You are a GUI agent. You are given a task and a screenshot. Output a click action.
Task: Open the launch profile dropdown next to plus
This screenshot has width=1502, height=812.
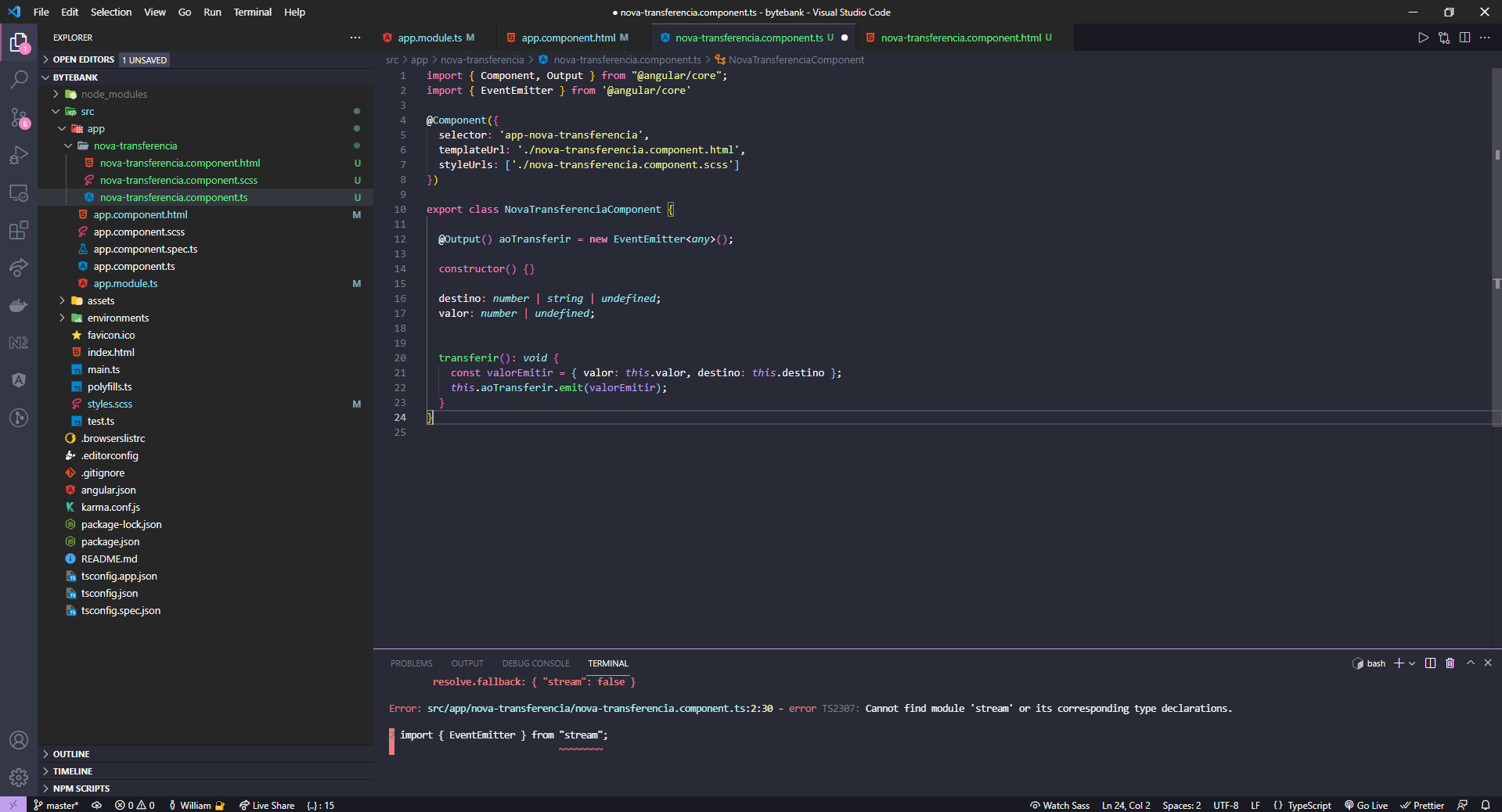(1412, 663)
